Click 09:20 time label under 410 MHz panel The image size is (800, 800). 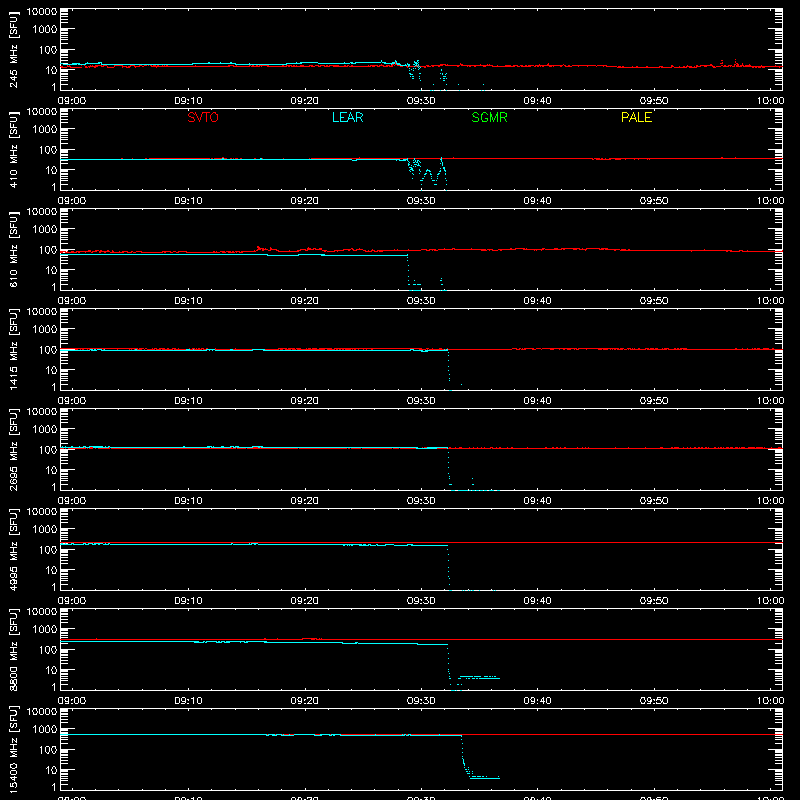tap(305, 201)
